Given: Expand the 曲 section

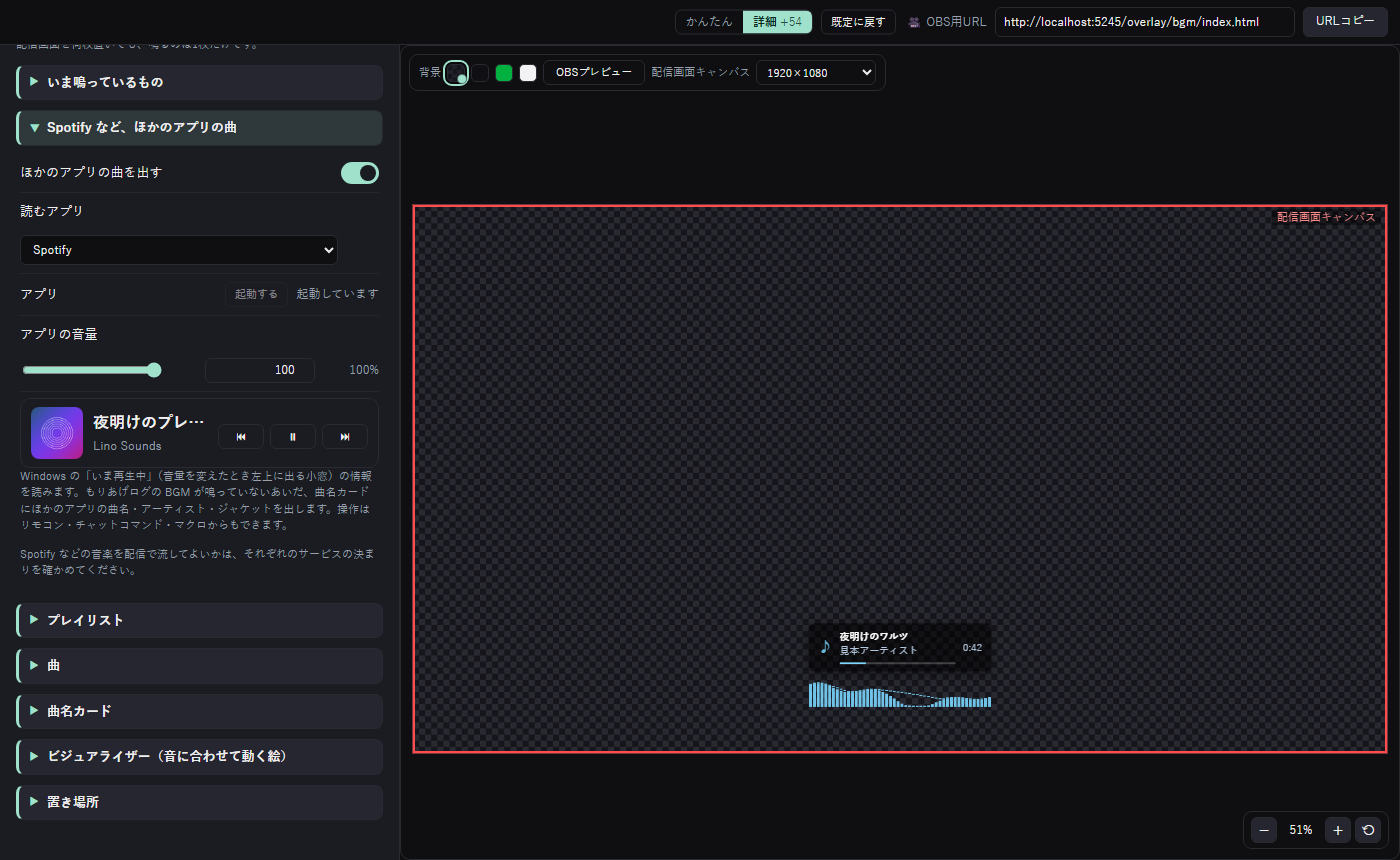Looking at the screenshot, I should click(200, 665).
